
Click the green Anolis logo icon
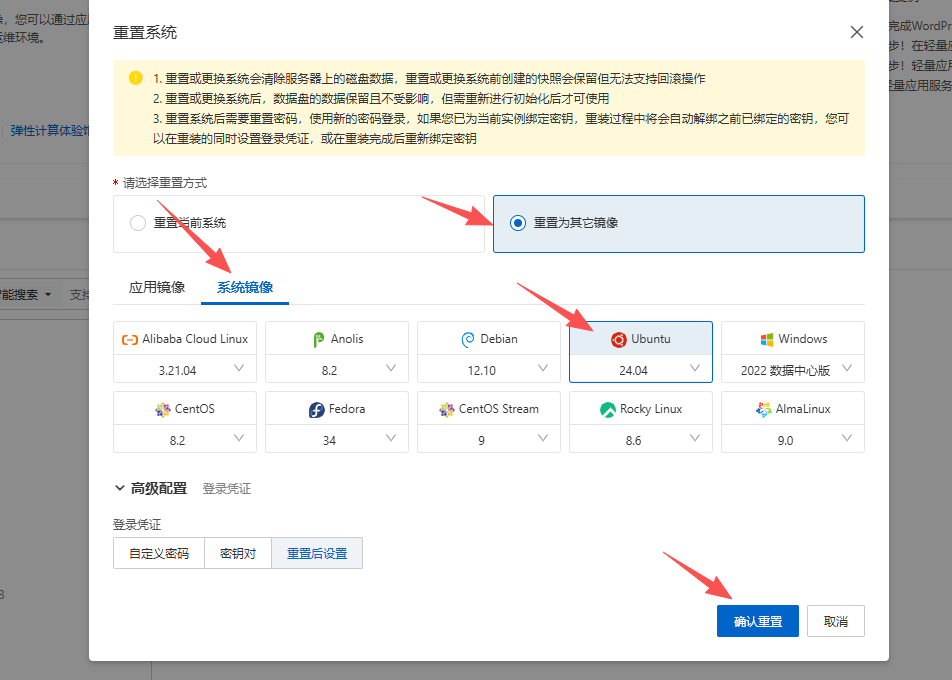pyautogui.click(x=318, y=339)
